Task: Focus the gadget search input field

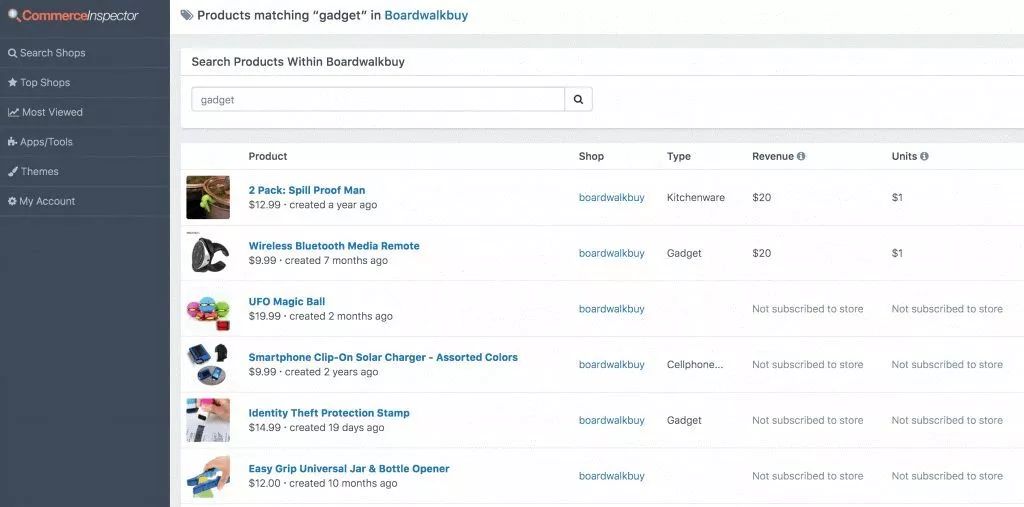Action: pos(377,100)
